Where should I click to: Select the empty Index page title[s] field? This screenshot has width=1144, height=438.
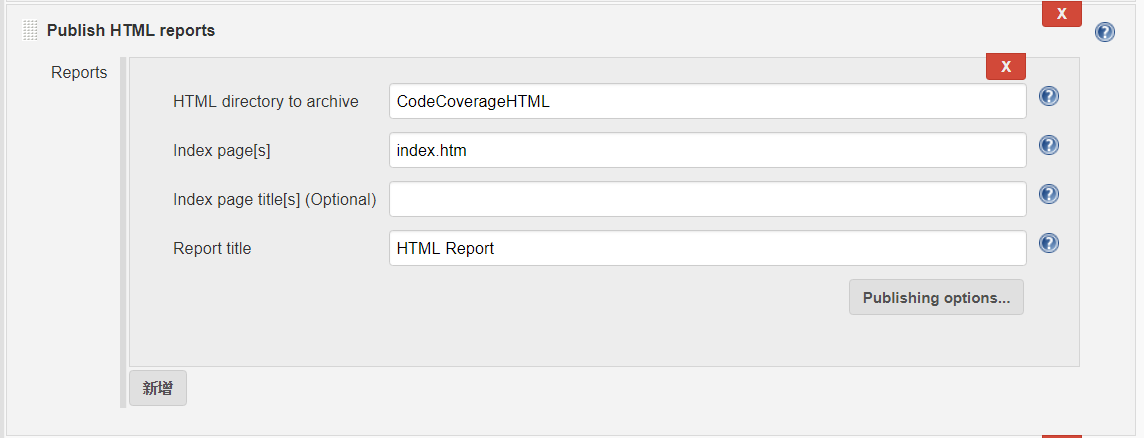[x=708, y=199]
